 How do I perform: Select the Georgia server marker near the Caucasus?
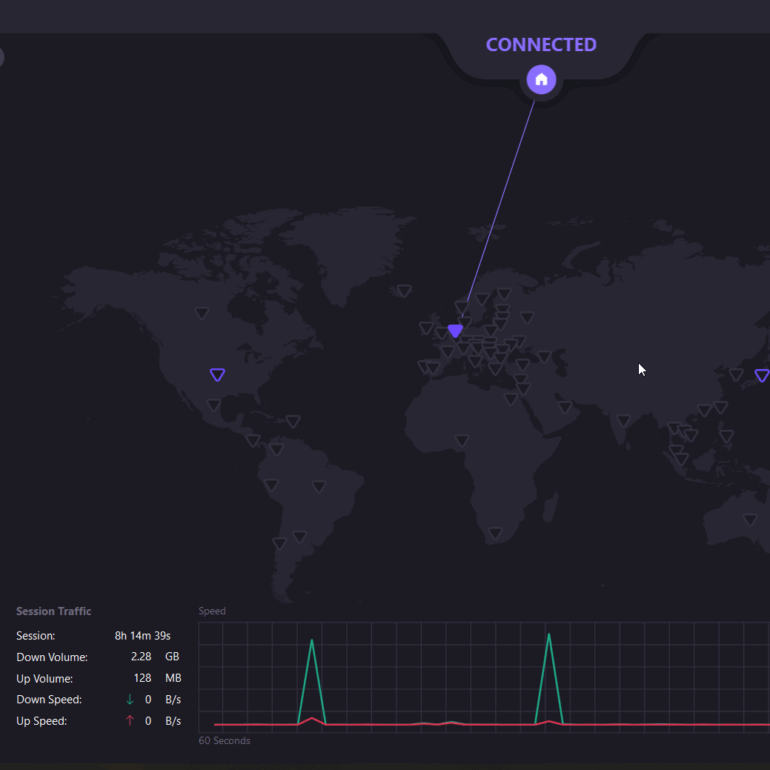544,357
